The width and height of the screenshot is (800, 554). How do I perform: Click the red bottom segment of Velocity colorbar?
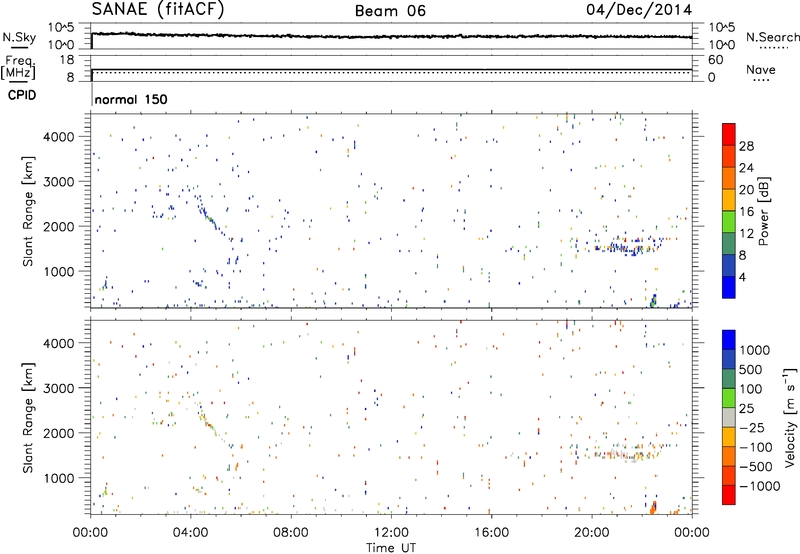729,495
